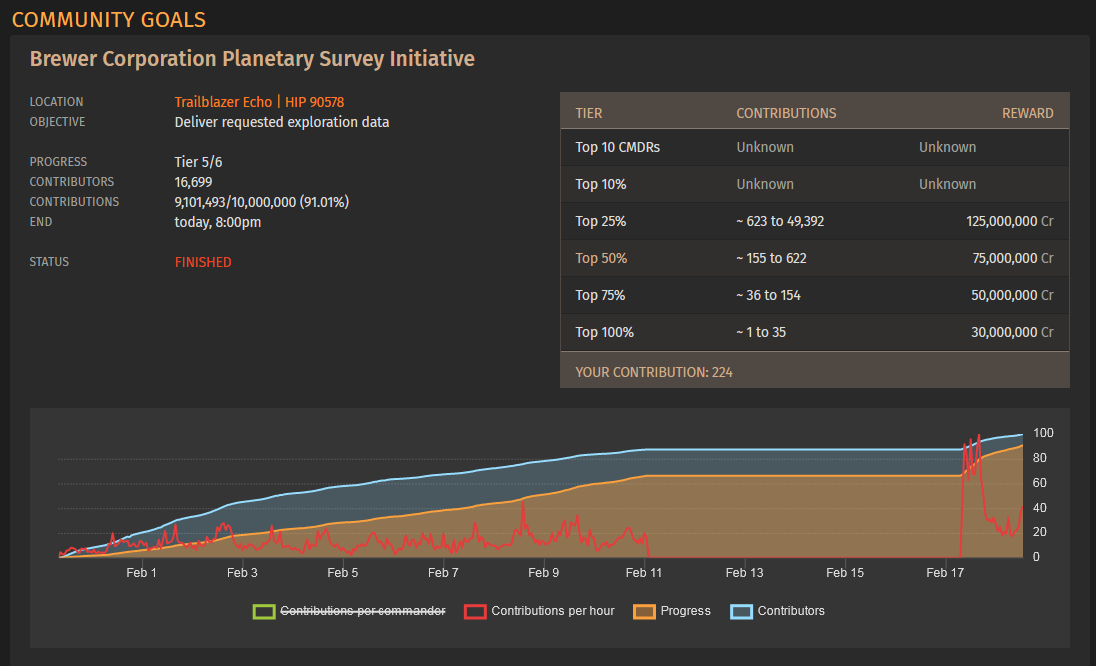This screenshot has height=666, width=1096.
Task: Toggle the Progress legend entry
Action: (x=672, y=611)
